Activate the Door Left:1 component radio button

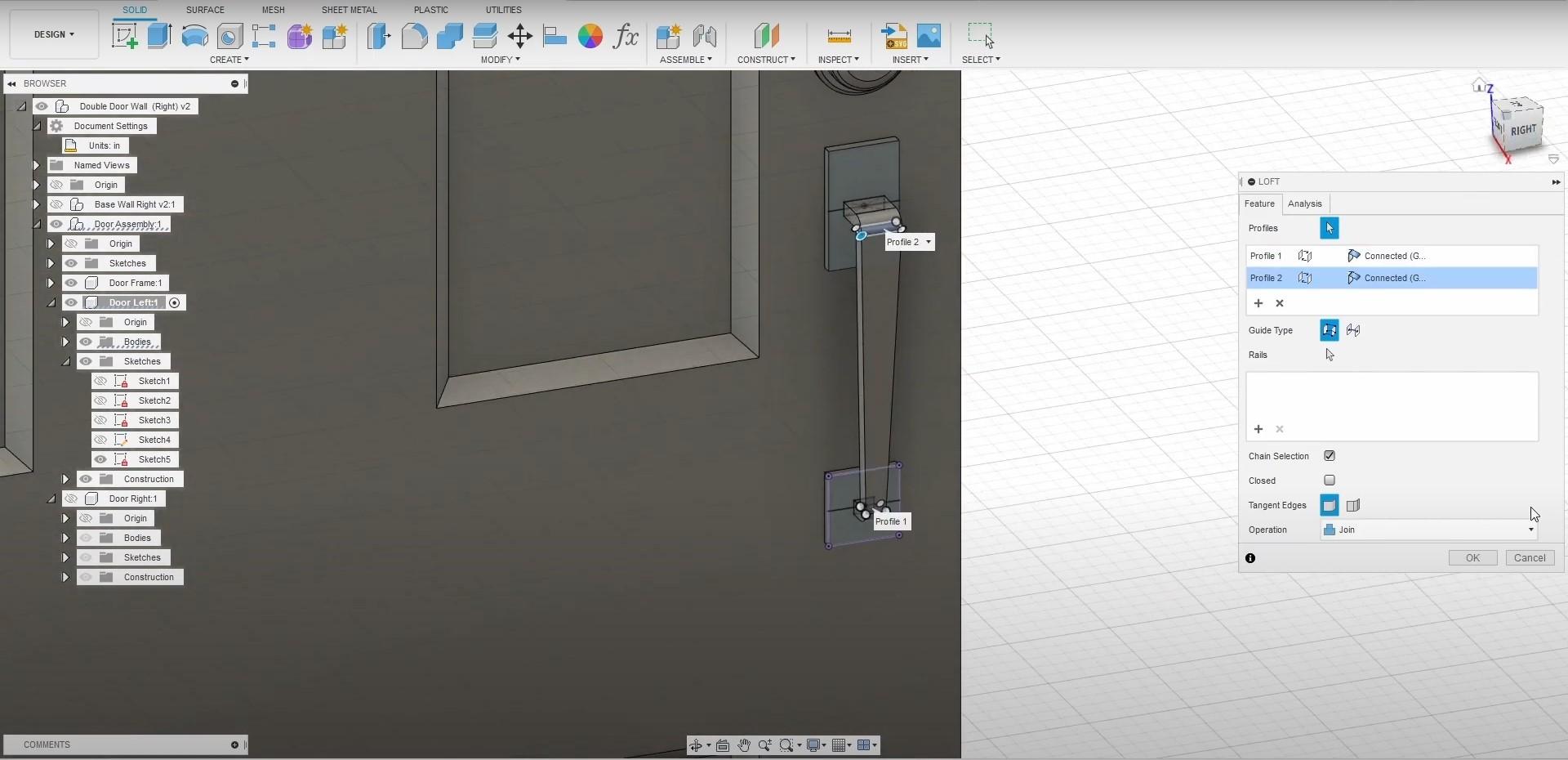[174, 303]
